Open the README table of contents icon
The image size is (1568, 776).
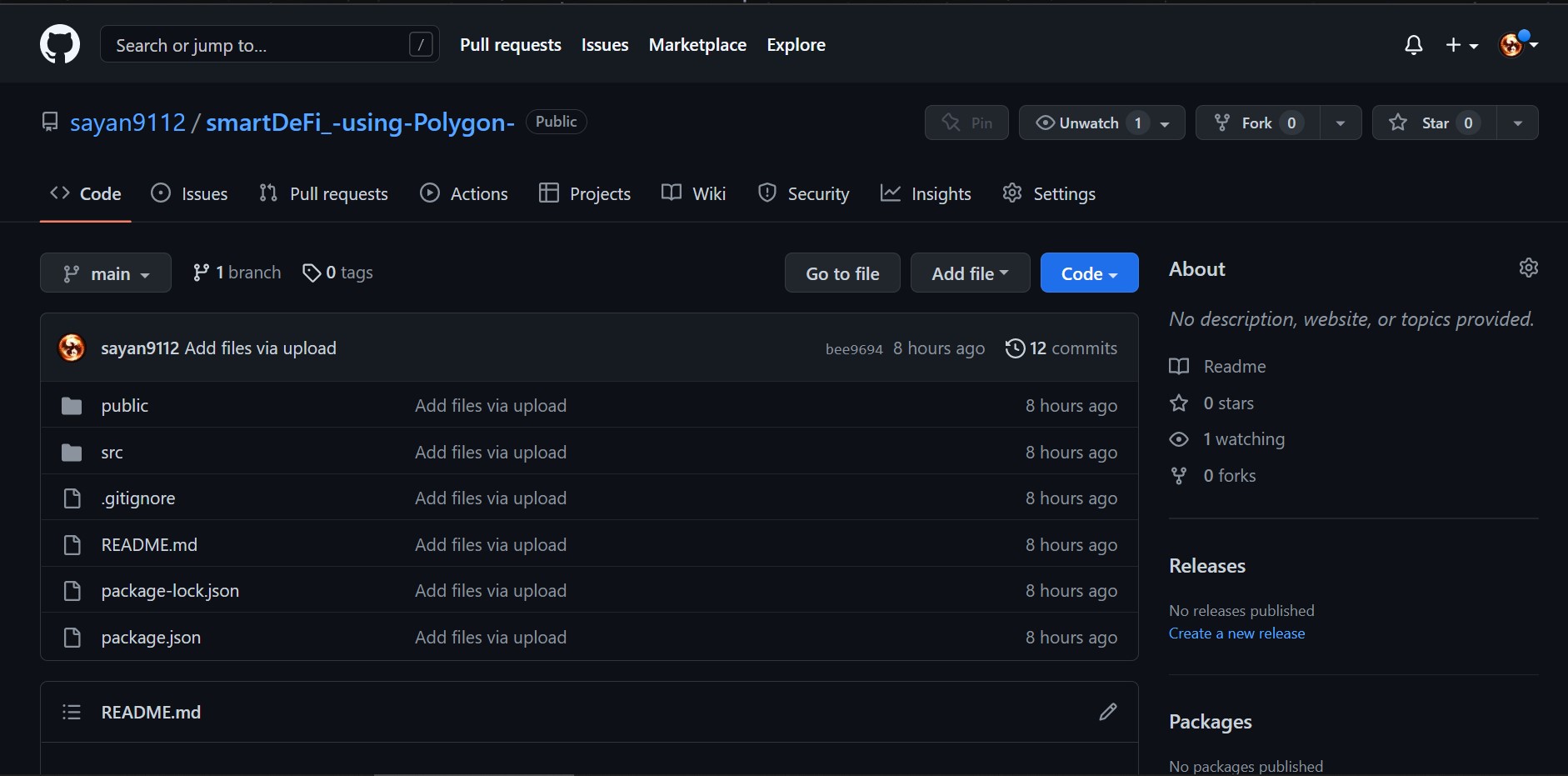tap(72, 712)
